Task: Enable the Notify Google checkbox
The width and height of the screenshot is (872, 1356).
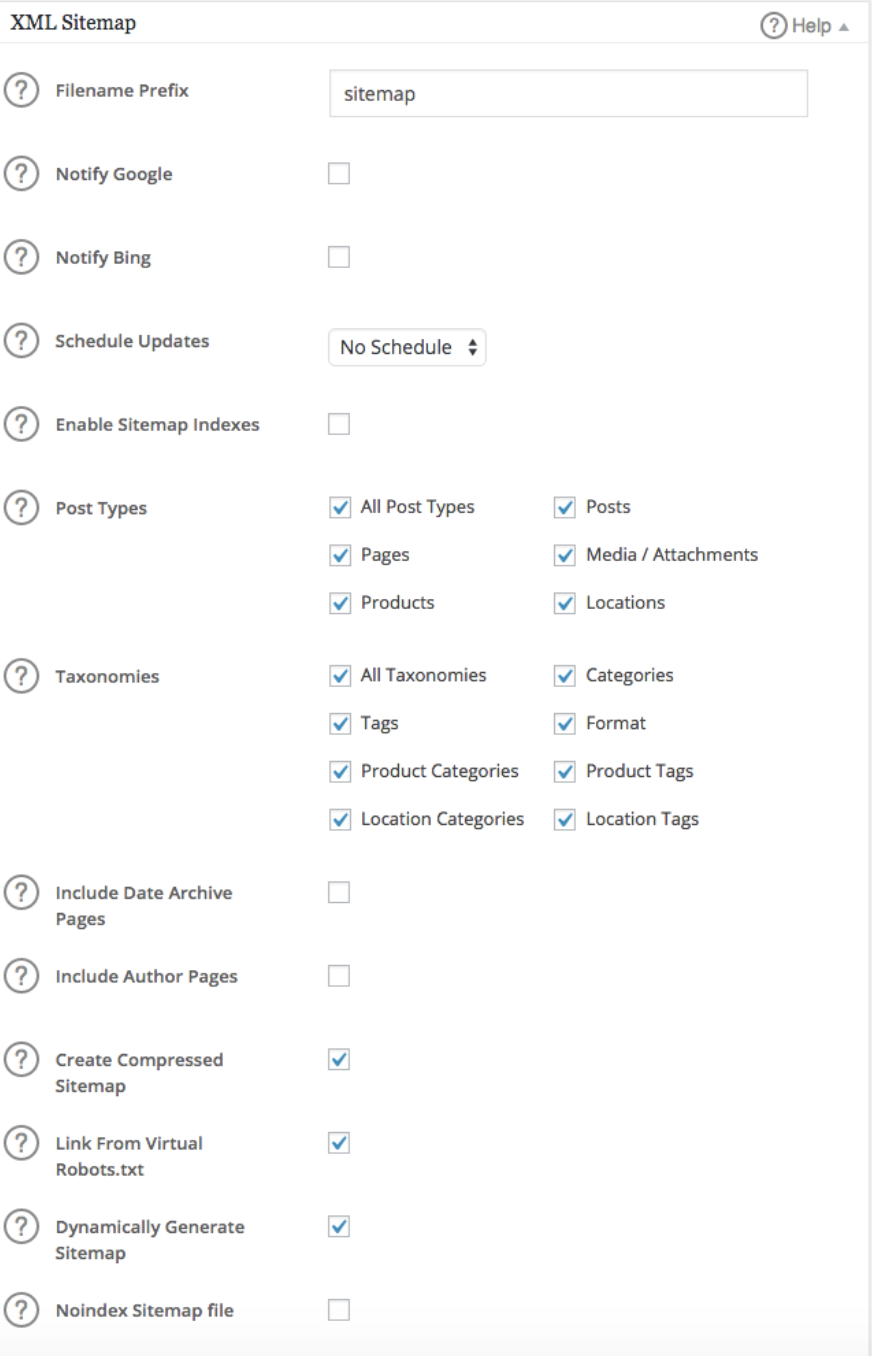Action: point(339,175)
